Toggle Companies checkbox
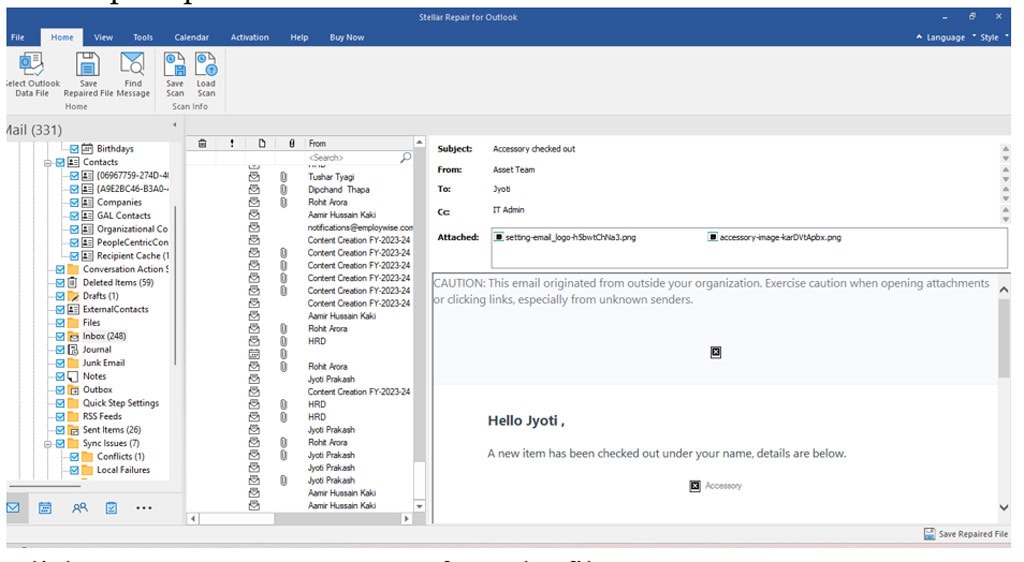The width and height of the screenshot is (1024, 562). (x=74, y=202)
